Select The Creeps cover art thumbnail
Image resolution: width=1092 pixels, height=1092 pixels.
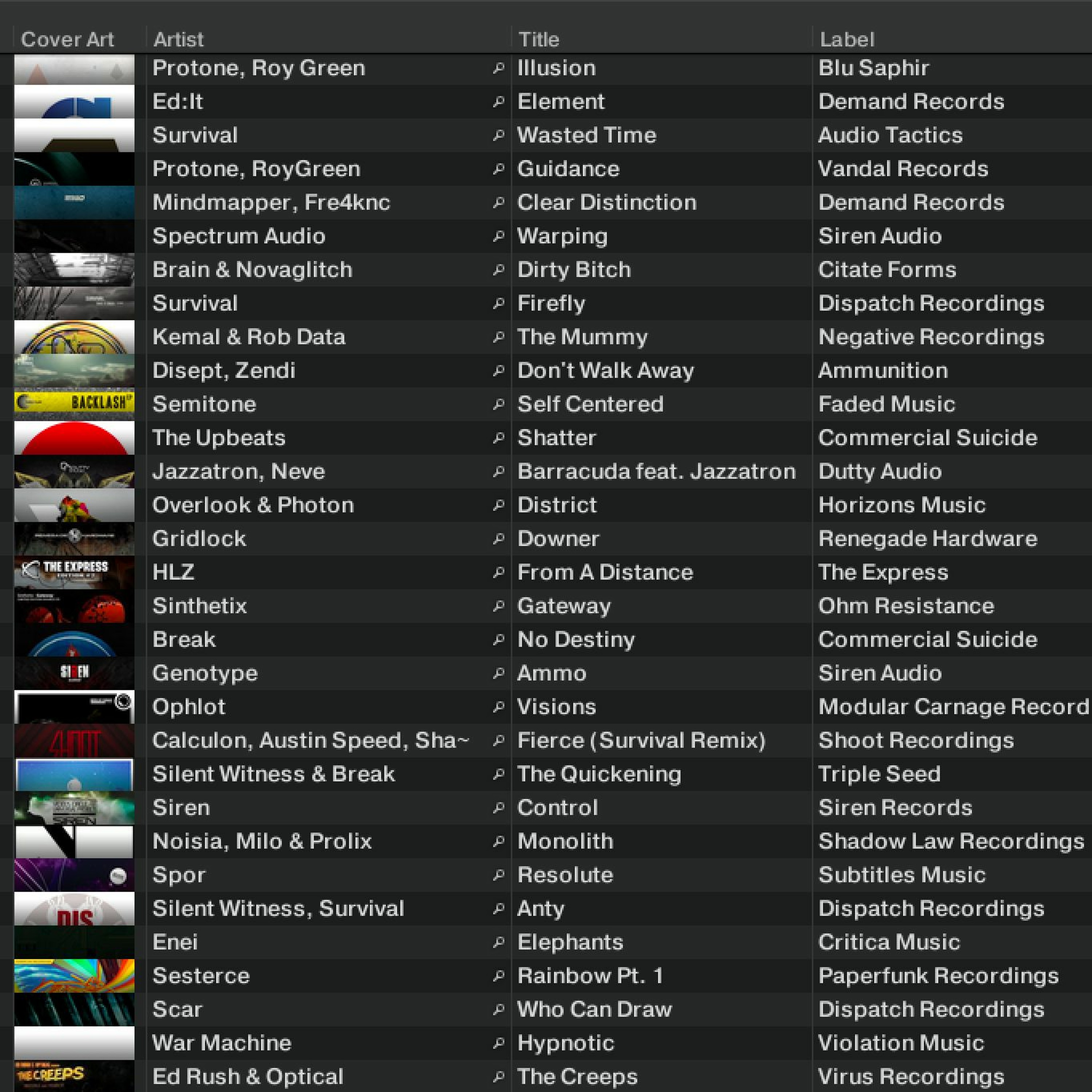pos(74,1076)
